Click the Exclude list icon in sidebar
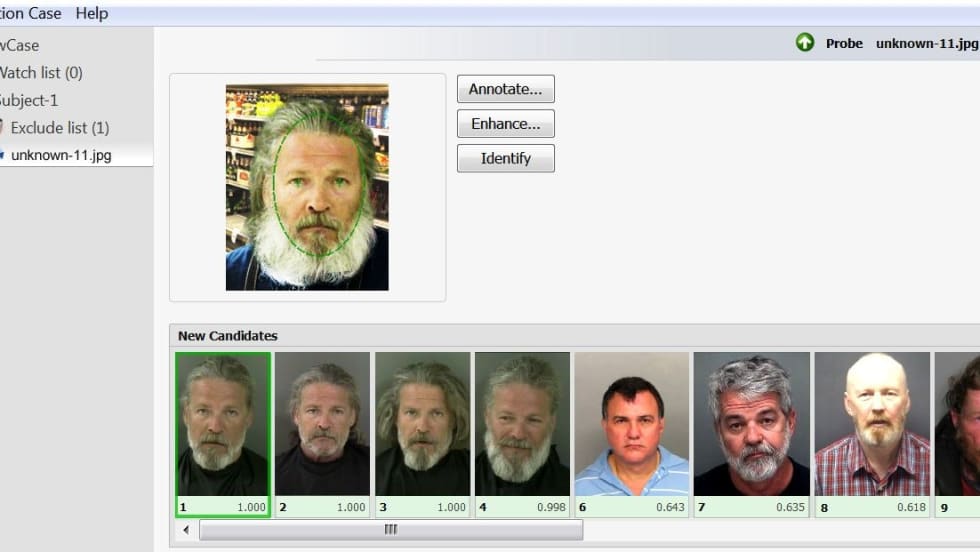The height and width of the screenshot is (552, 980). pos(3,128)
